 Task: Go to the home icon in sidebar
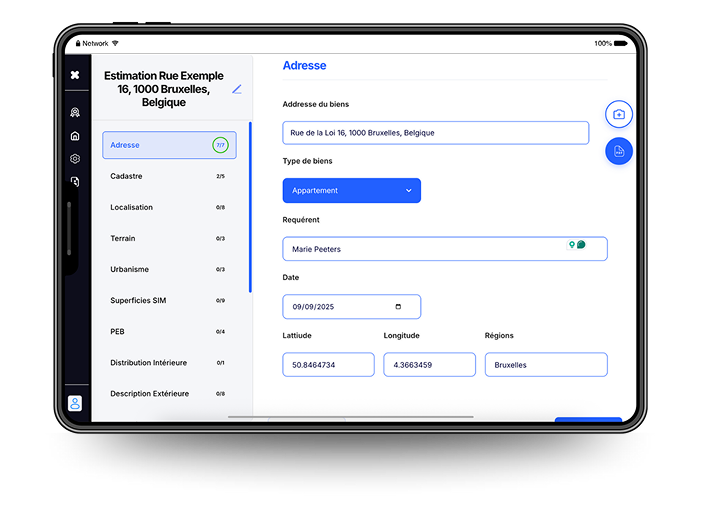[x=75, y=136]
